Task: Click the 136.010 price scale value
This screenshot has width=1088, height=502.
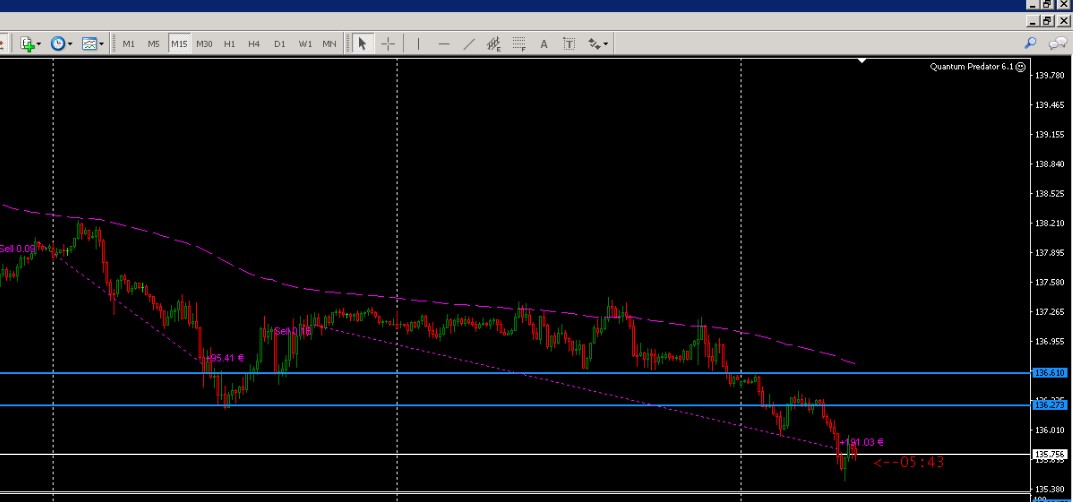Action: coord(1049,430)
